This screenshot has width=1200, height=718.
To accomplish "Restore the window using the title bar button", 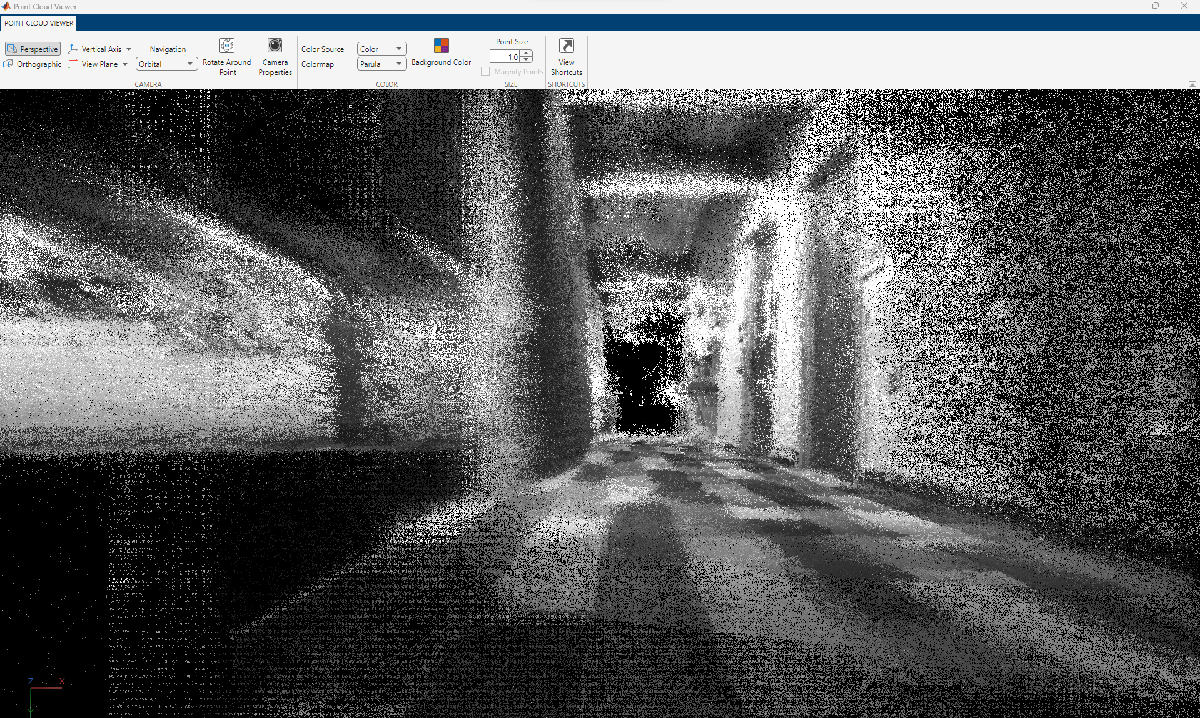I will (1156, 6).
